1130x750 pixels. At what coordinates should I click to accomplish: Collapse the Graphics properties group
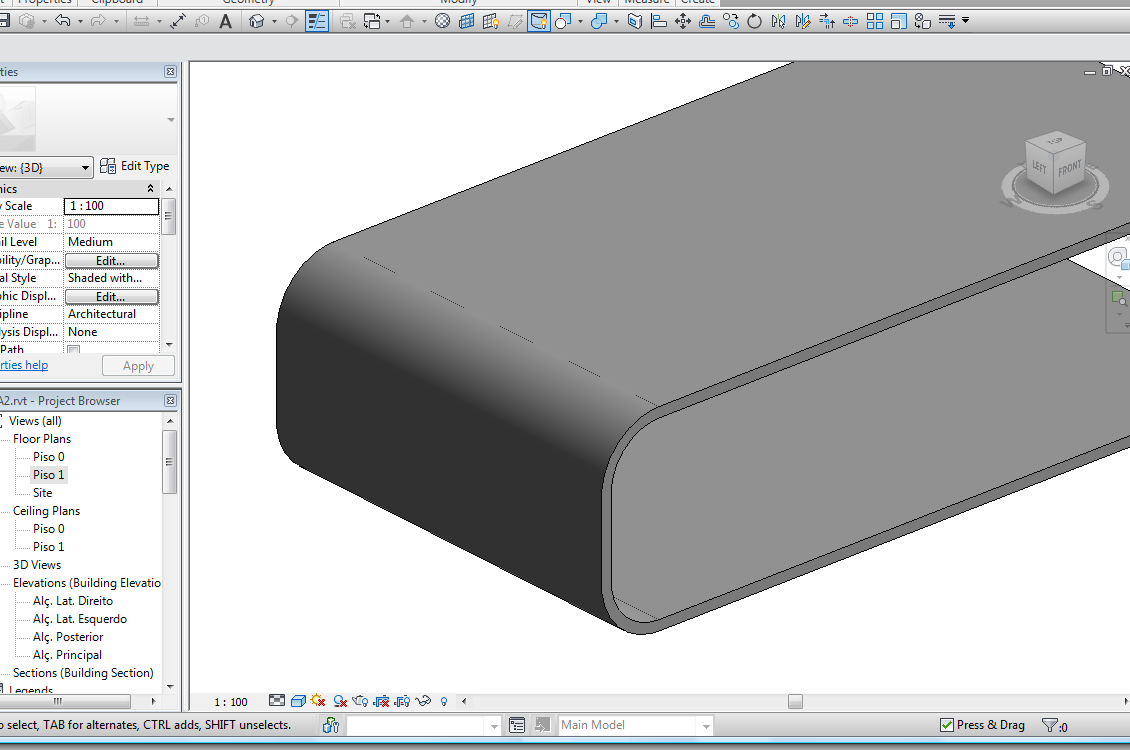pyautogui.click(x=151, y=189)
